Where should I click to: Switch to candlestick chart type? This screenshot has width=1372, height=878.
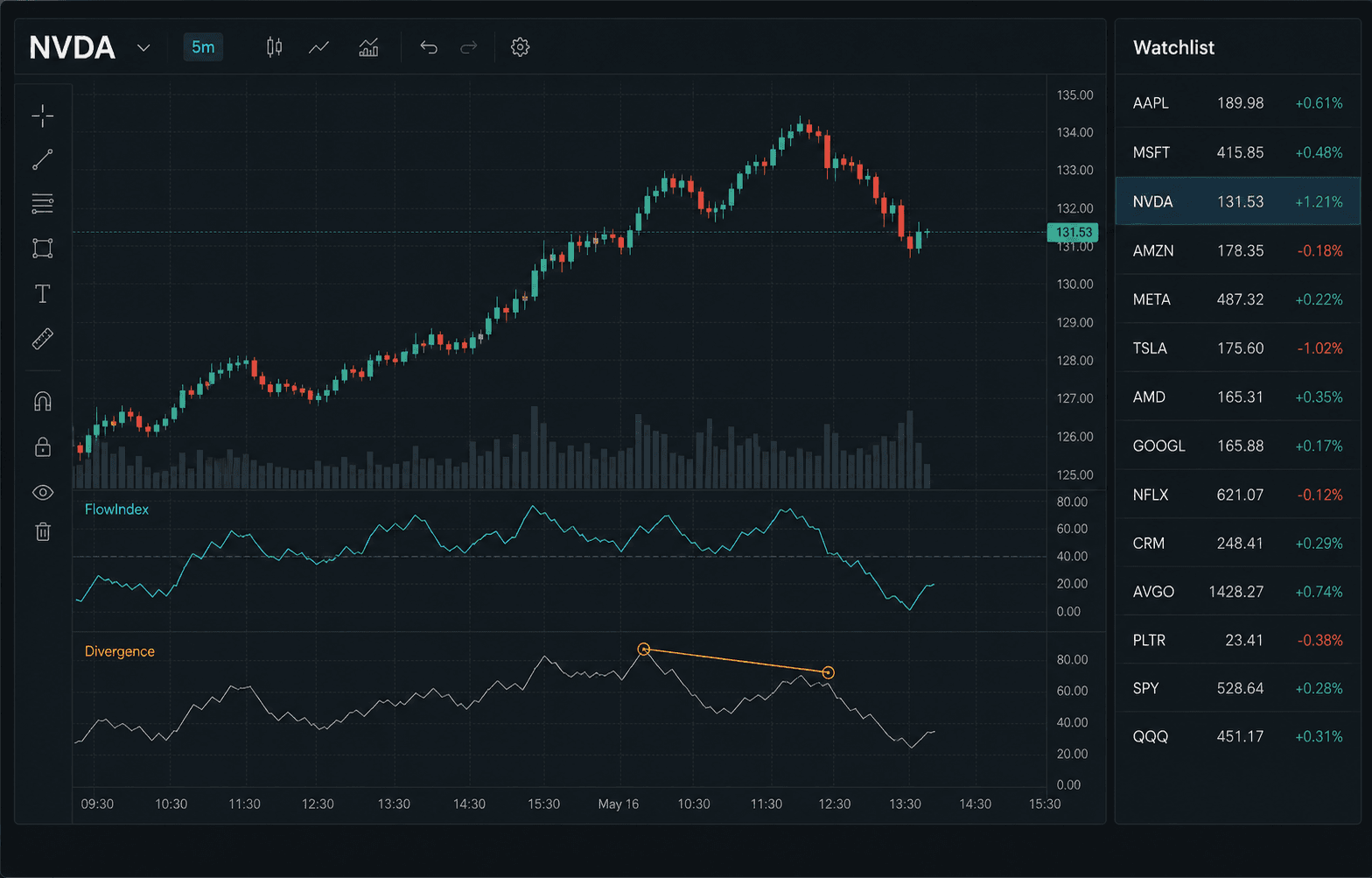point(274,47)
